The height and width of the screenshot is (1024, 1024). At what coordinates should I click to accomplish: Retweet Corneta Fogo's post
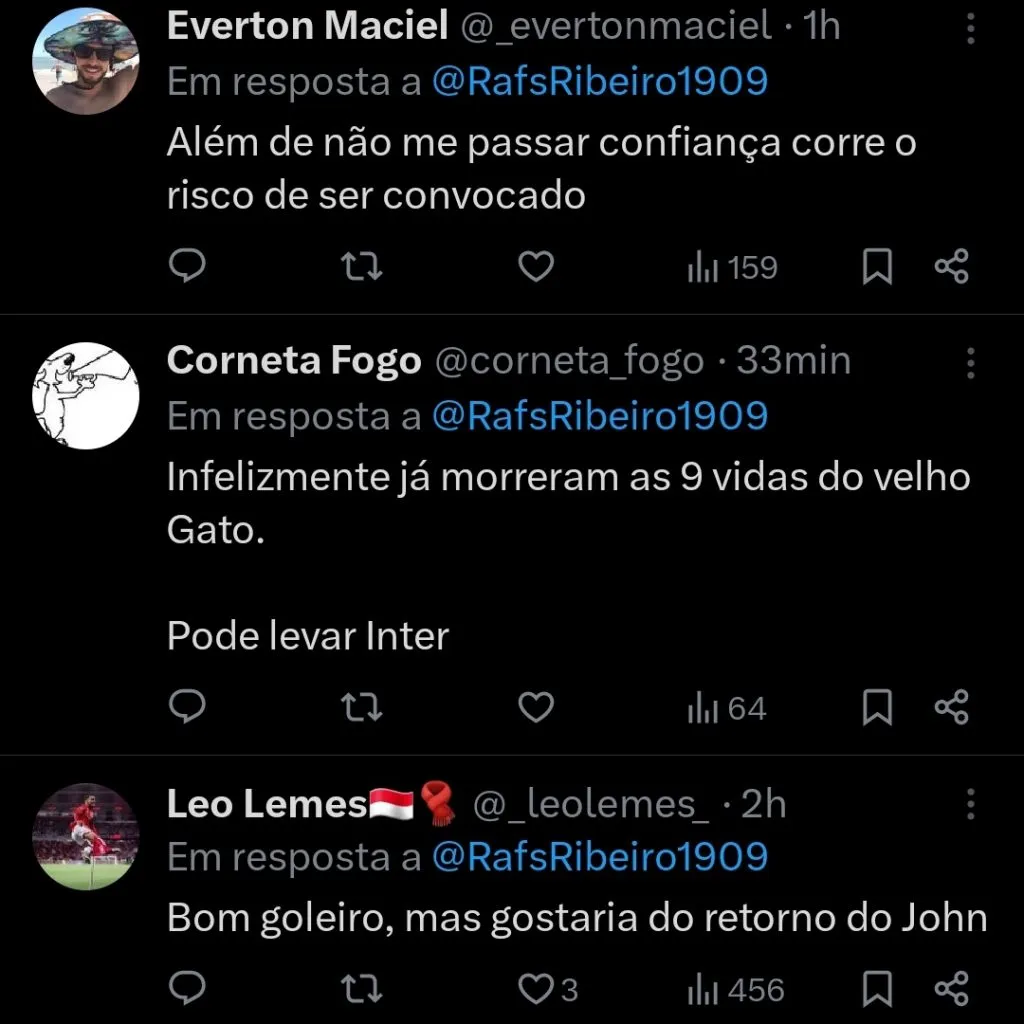(360, 708)
